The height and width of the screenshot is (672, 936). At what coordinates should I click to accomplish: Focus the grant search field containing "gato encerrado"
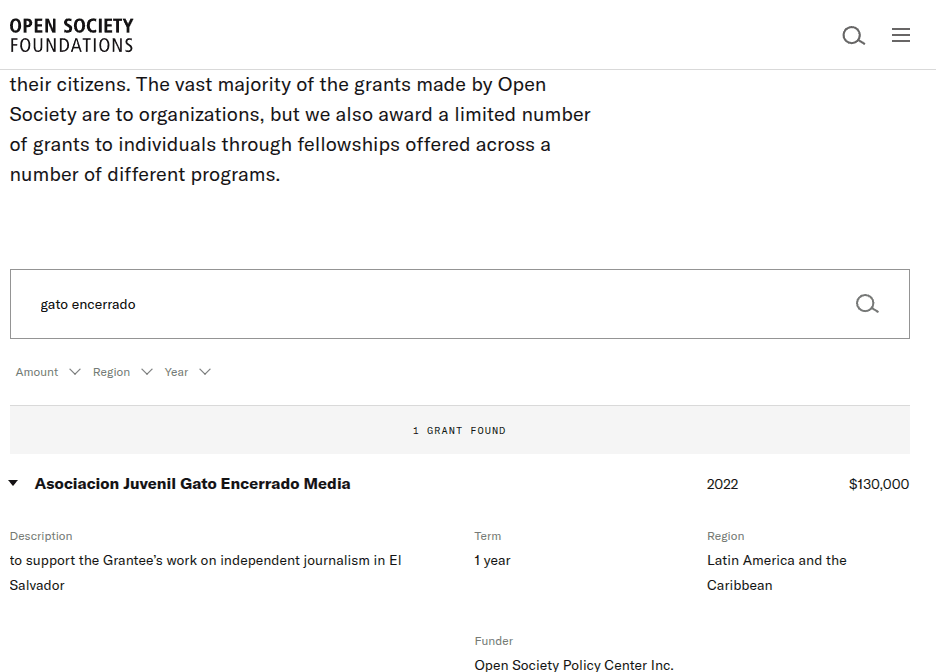430,304
